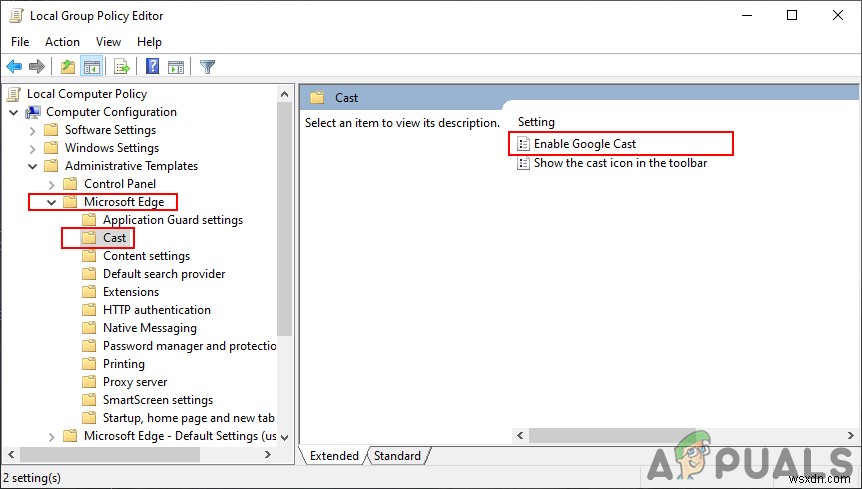This screenshot has width=862, height=489.
Task: Open the Help menu
Action: click(x=150, y=42)
